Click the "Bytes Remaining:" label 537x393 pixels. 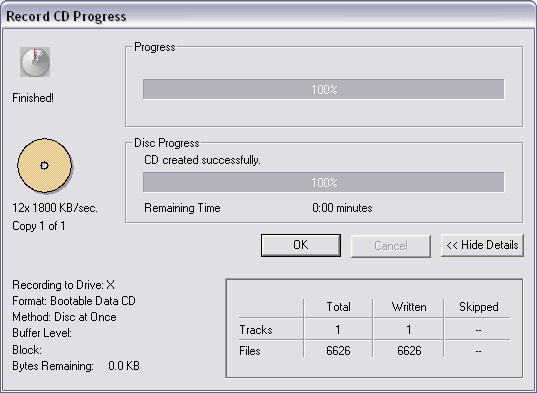[53, 366]
